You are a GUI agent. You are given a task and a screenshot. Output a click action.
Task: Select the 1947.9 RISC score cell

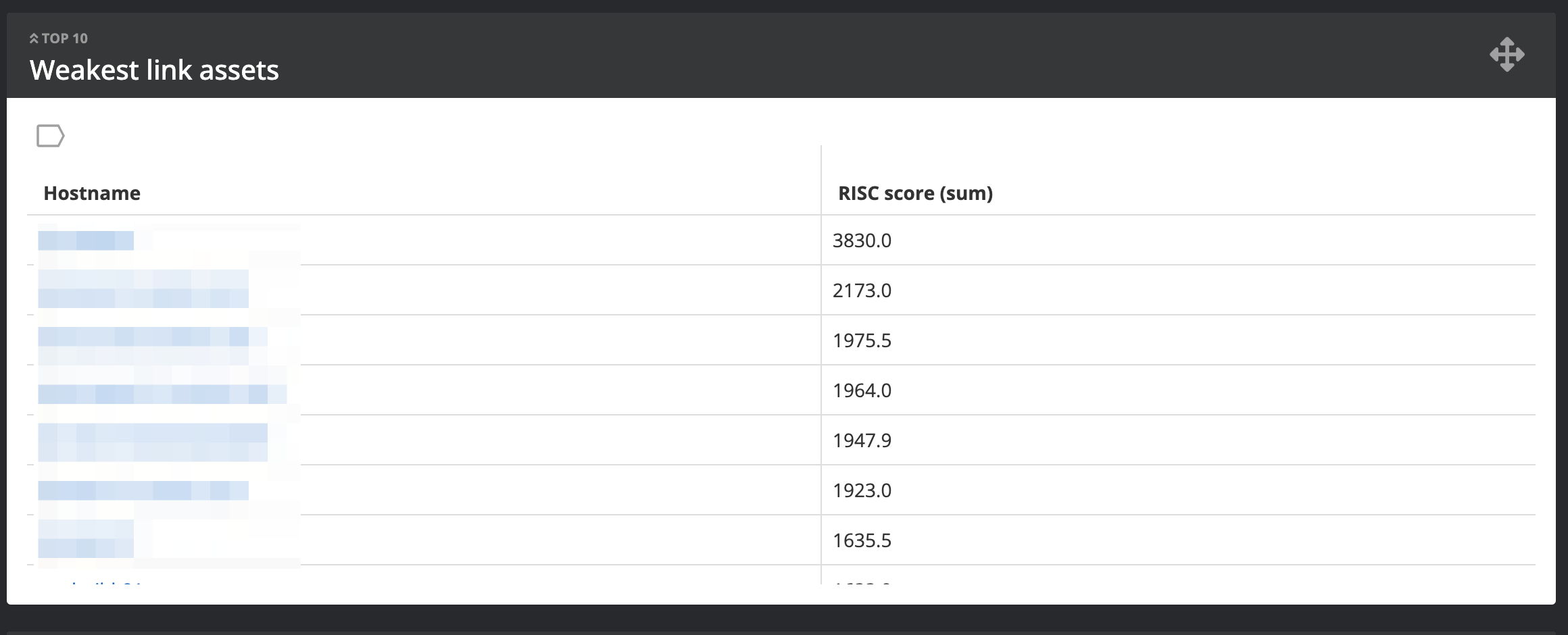(x=862, y=440)
